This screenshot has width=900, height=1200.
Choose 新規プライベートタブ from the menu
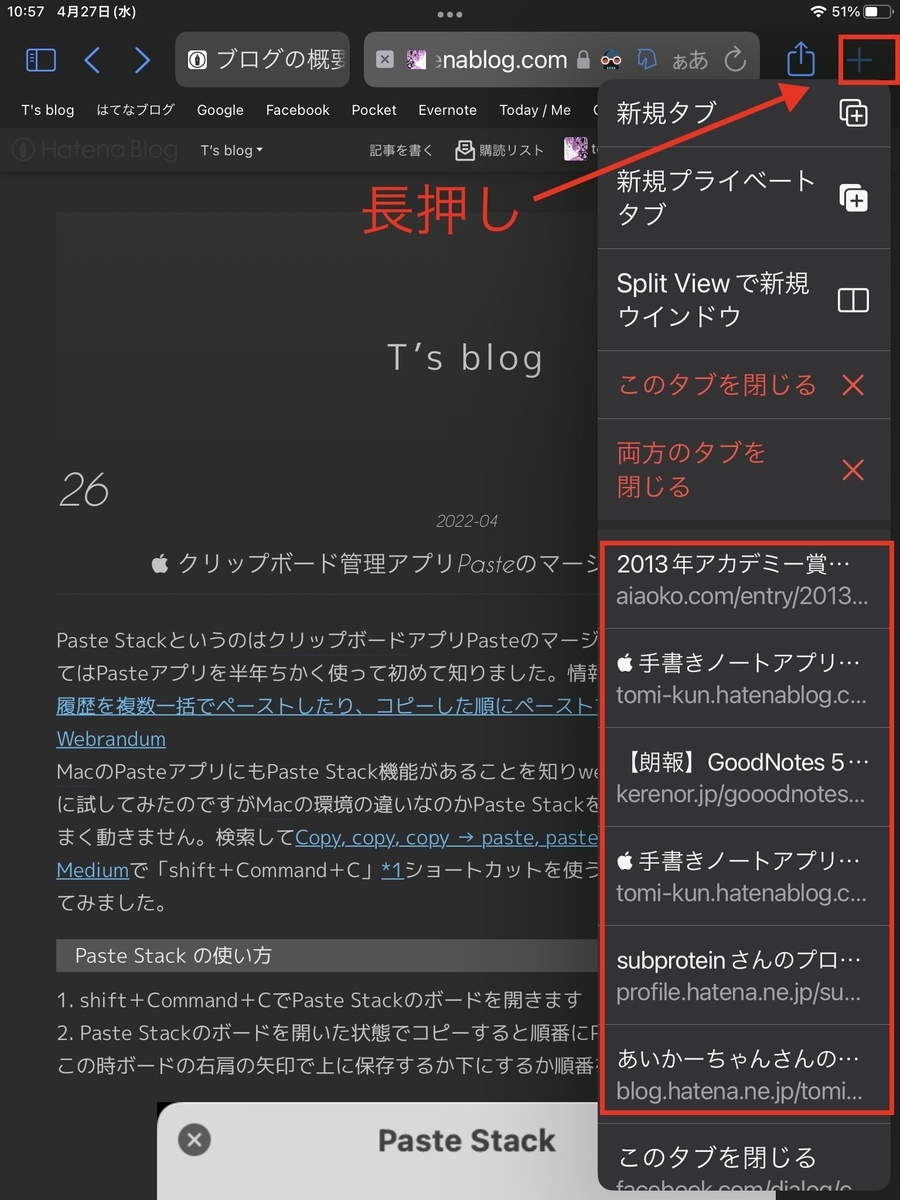pyautogui.click(x=744, y=198)
